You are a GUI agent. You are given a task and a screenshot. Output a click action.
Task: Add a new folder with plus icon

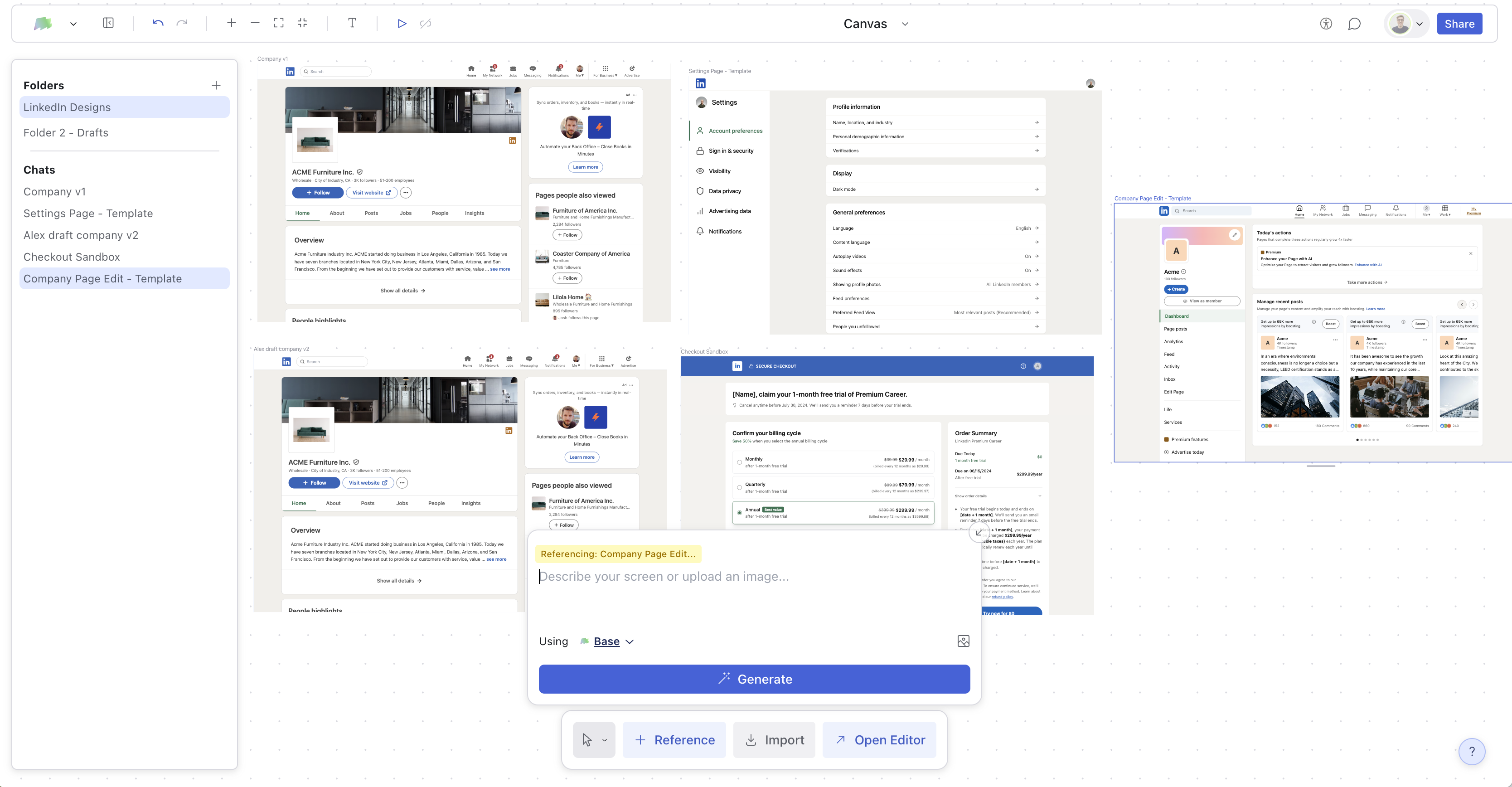click(x=216, y=86)
